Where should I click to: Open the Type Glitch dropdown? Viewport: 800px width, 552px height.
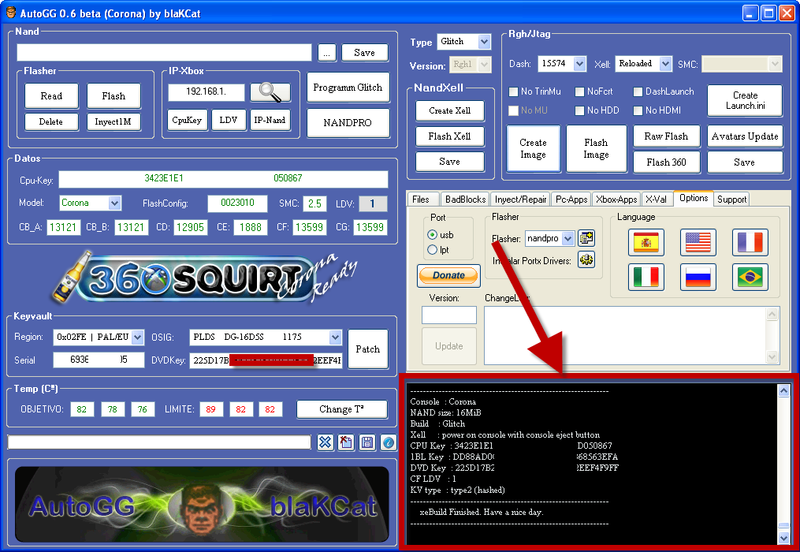click(x=484, y=42)
